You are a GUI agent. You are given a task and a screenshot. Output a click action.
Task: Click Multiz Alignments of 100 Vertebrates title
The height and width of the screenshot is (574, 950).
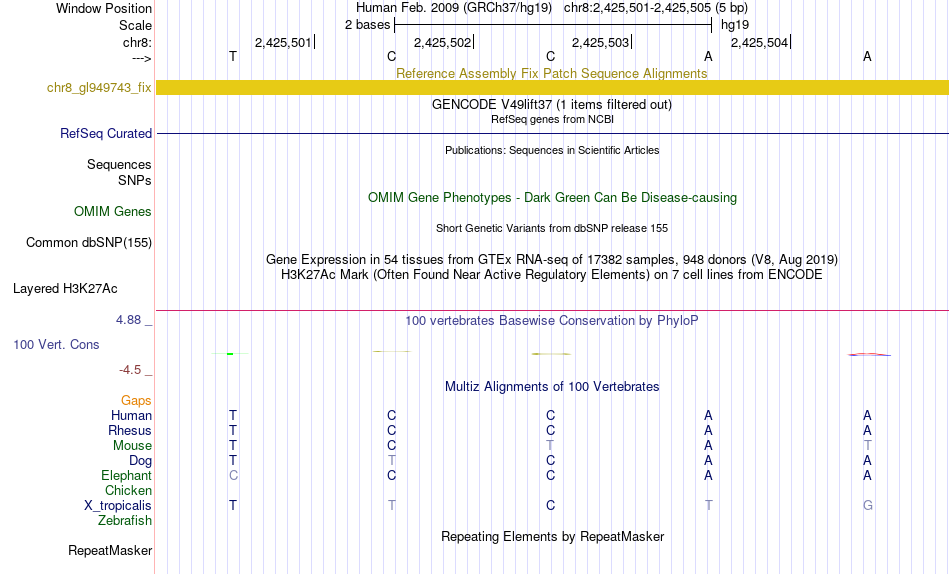tap(552, 387)
